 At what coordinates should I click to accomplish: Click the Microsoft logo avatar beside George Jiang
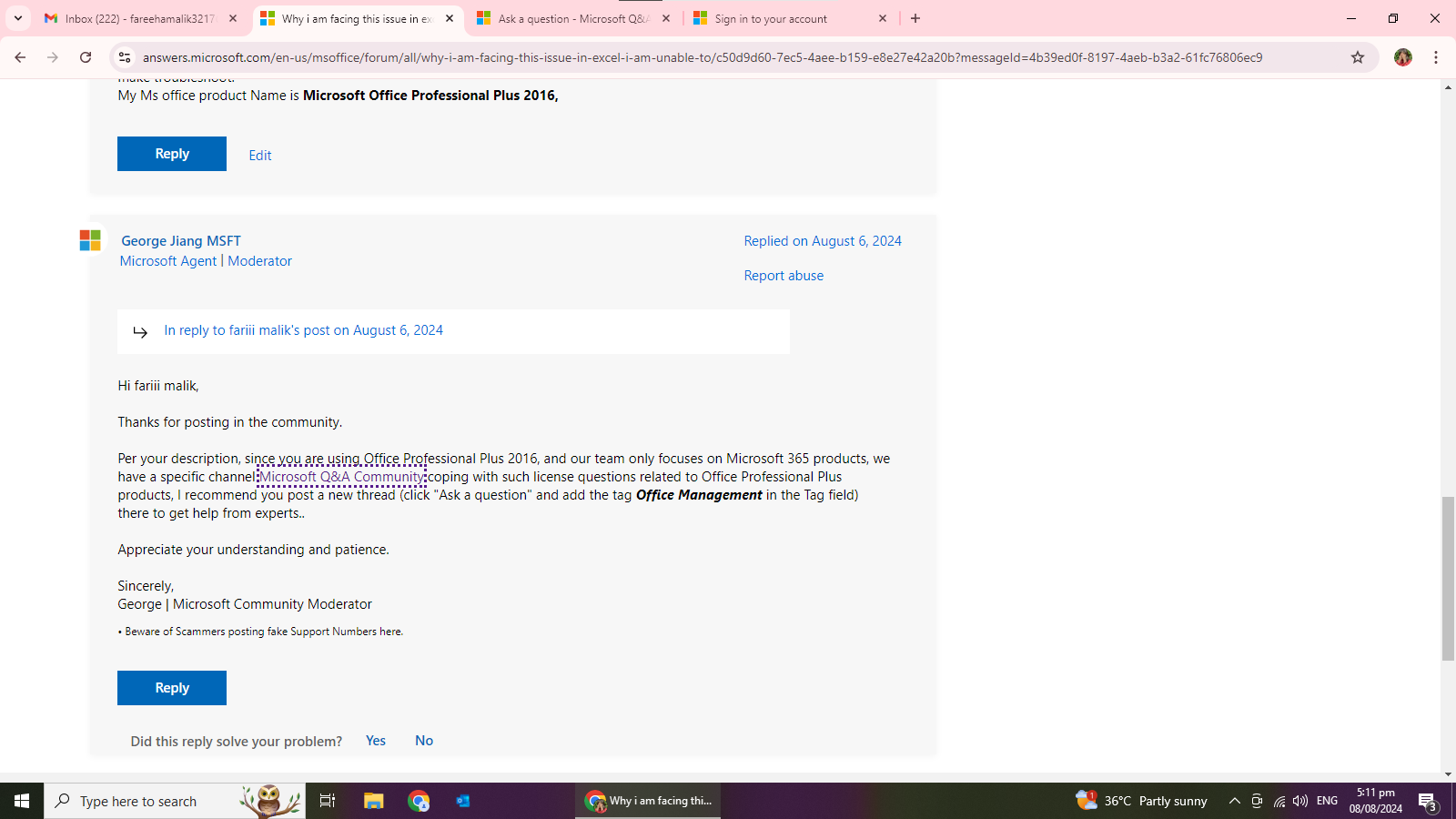pos(90,240)
